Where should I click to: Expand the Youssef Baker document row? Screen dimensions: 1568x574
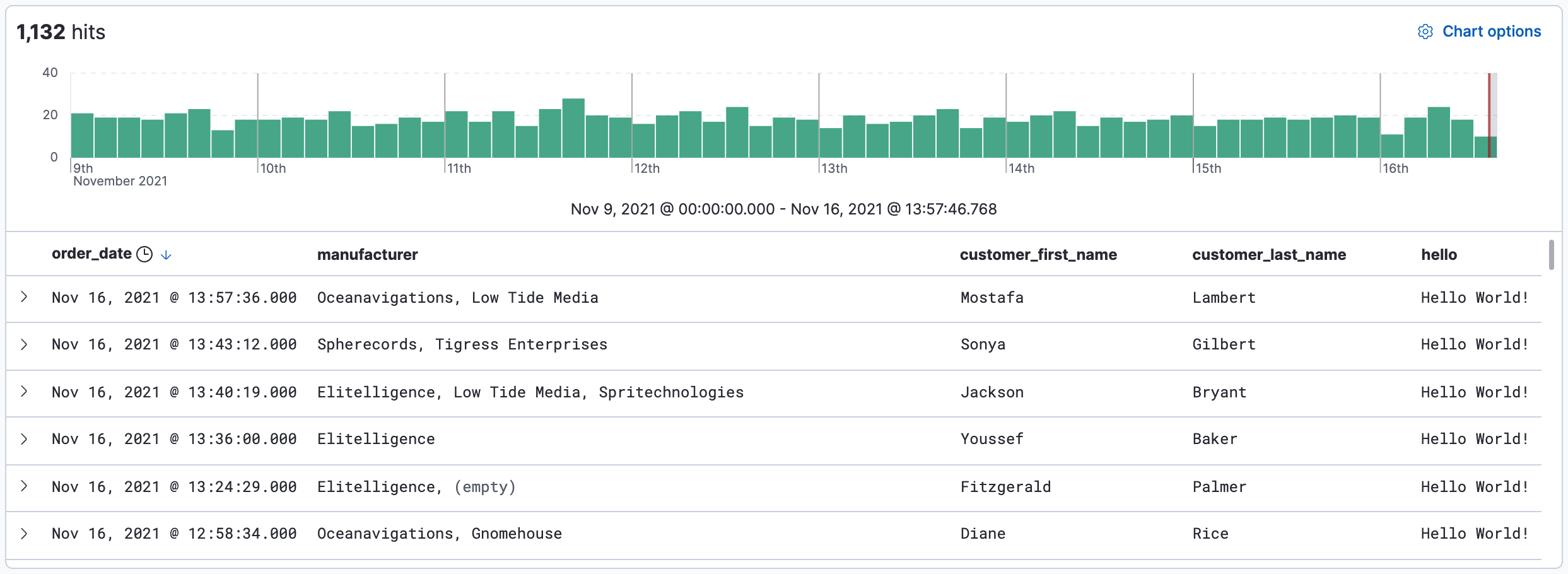point(24,439)
